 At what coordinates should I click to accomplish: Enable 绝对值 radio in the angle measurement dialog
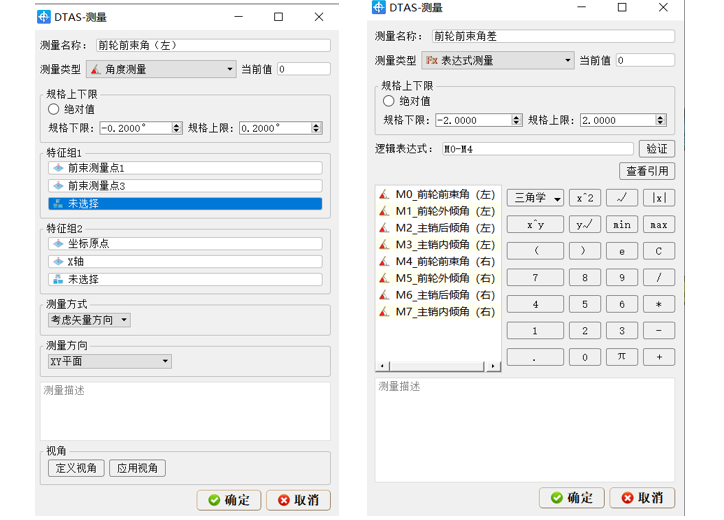[x=54, y=109]
